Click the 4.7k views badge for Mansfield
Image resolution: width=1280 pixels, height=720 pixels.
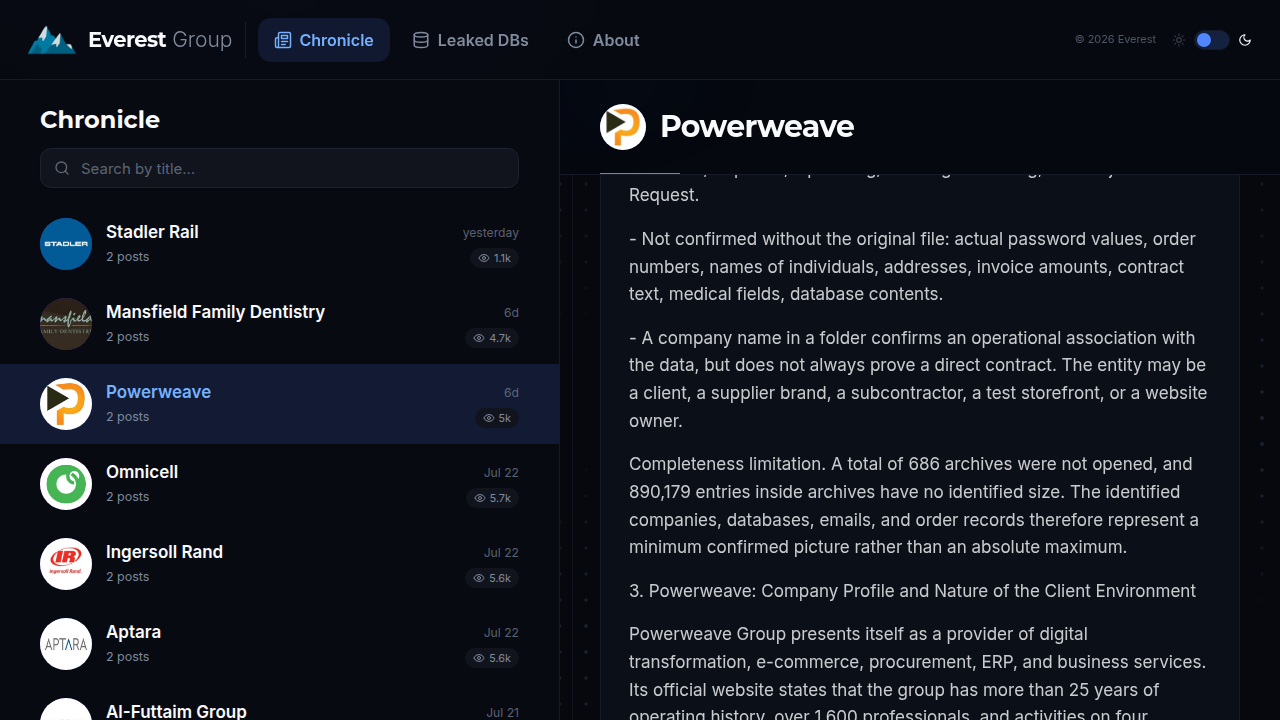pyautogui.click(x=492, y=338)
